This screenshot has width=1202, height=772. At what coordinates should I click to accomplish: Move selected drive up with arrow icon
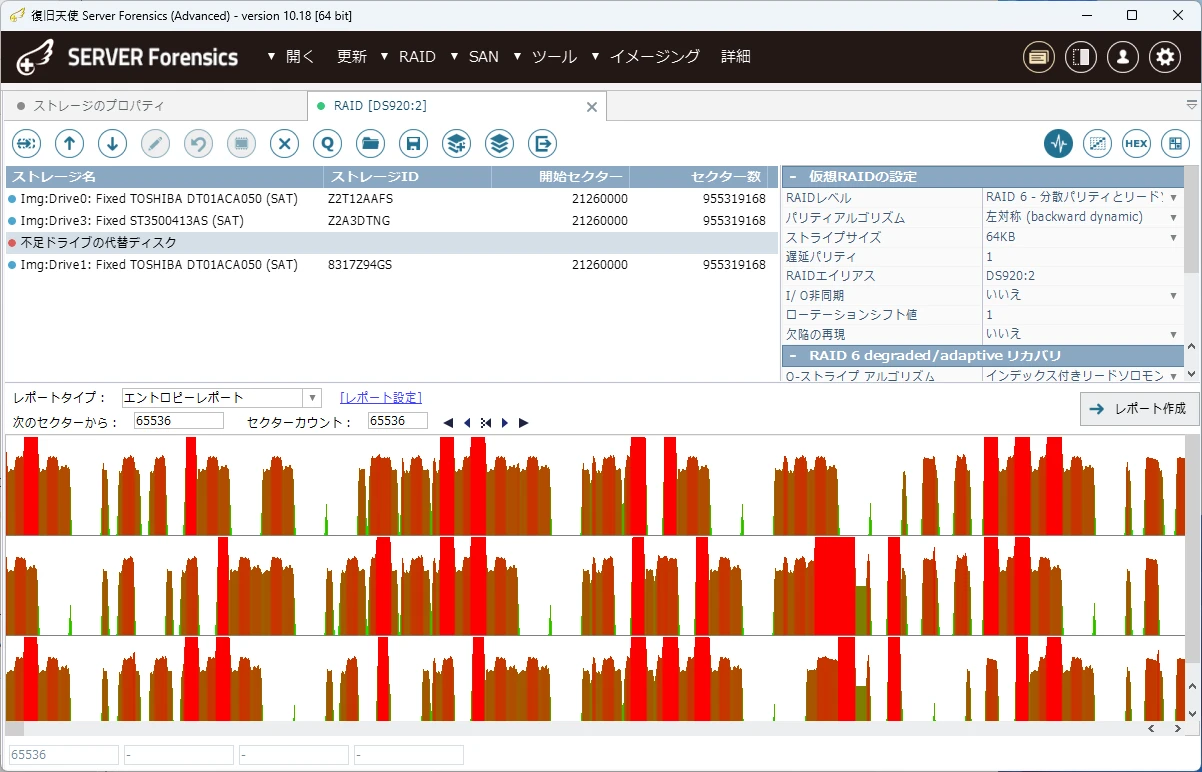[69, 144]
